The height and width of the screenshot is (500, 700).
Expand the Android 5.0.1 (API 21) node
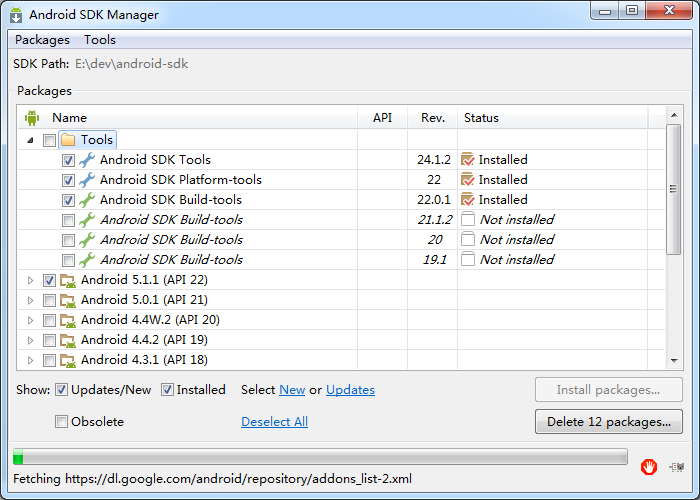point(30,300)
